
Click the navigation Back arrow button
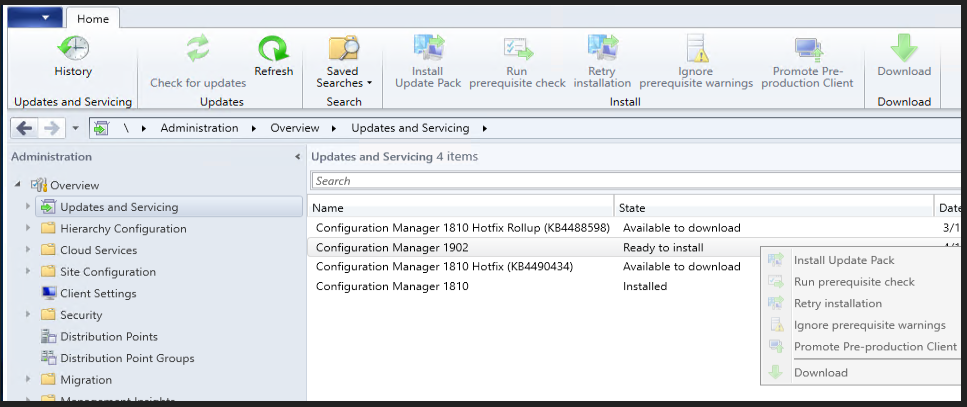24,128
